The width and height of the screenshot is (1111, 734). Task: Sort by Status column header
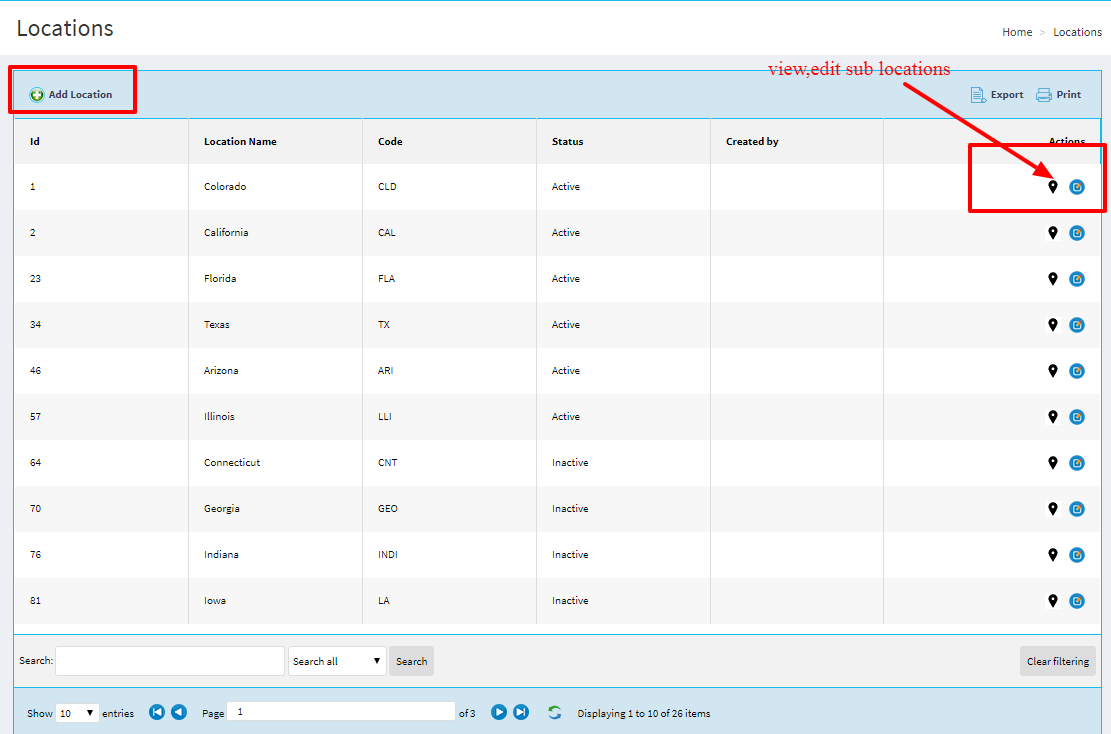pos(567,142)
